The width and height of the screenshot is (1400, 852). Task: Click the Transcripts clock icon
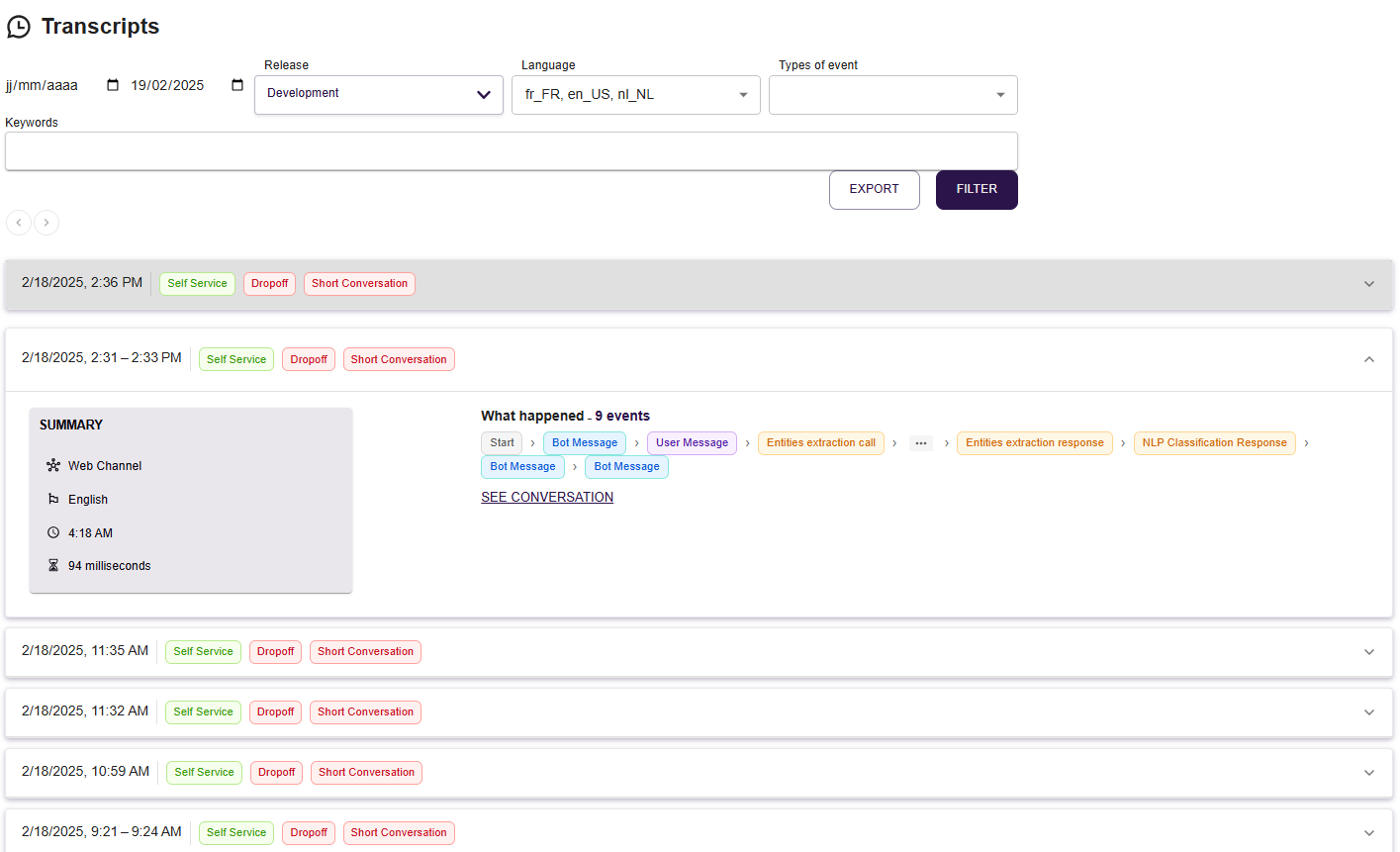point(19,27)
